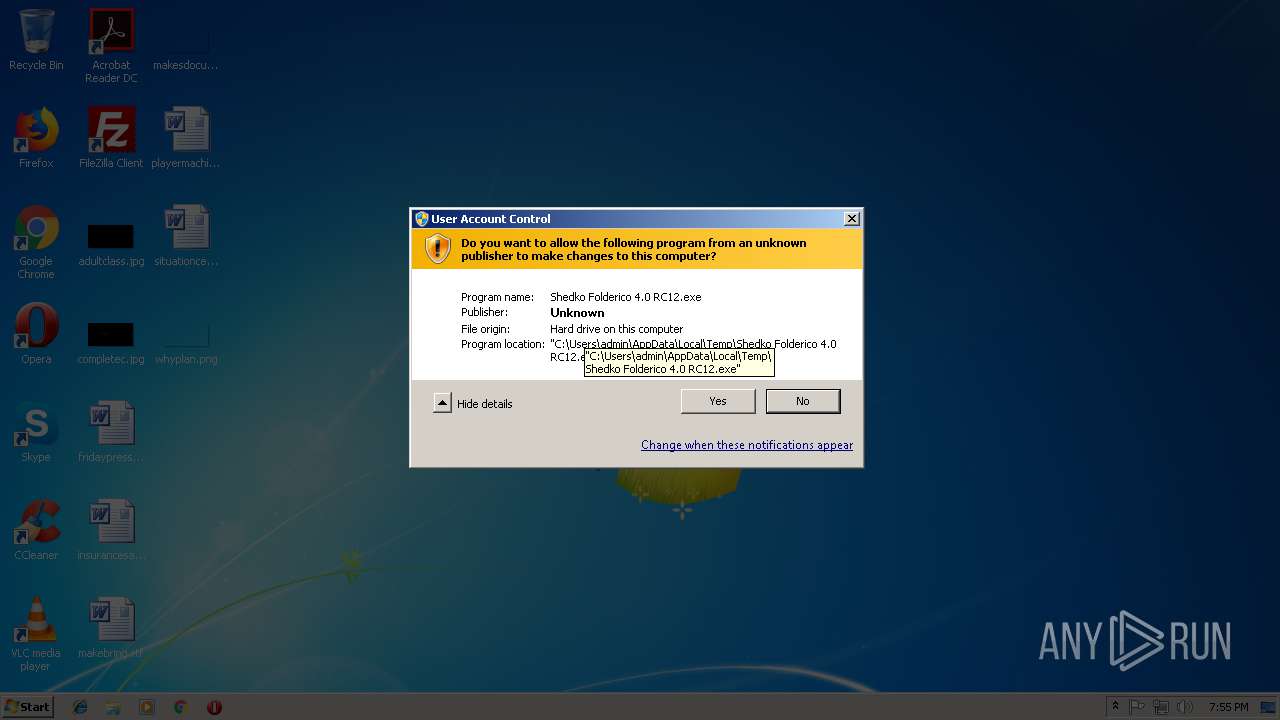Select whyplan.png image file
Viewport: 1280px width, 720px height.
coord(186,340)
